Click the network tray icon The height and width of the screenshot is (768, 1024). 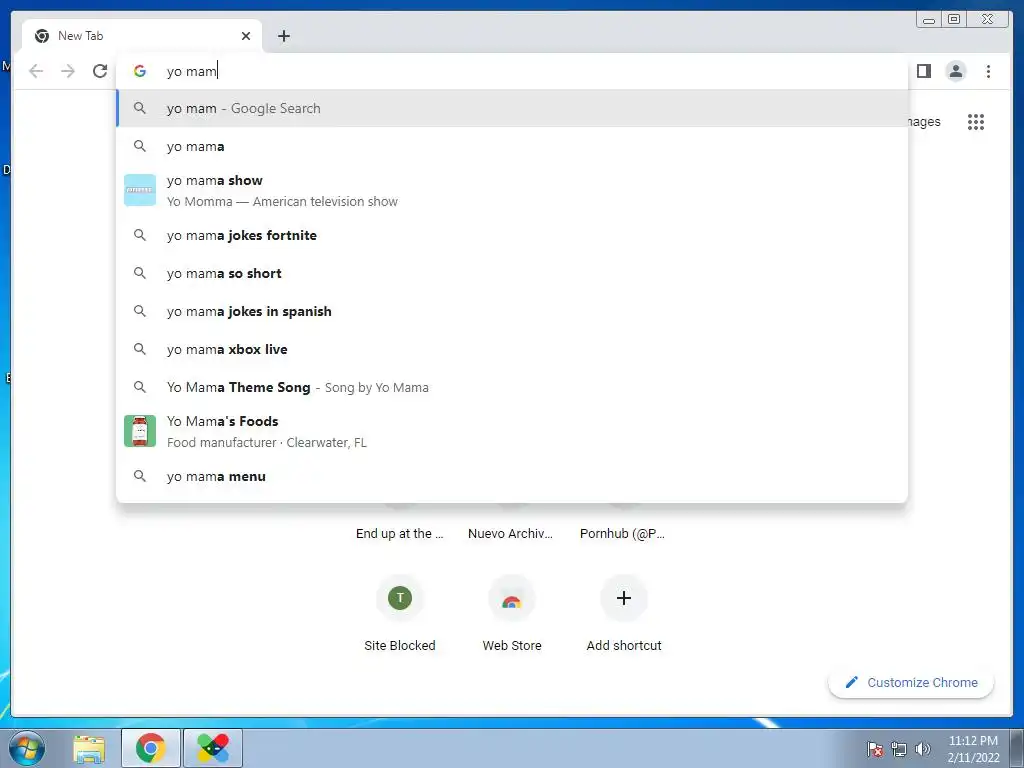click(899, 749)
